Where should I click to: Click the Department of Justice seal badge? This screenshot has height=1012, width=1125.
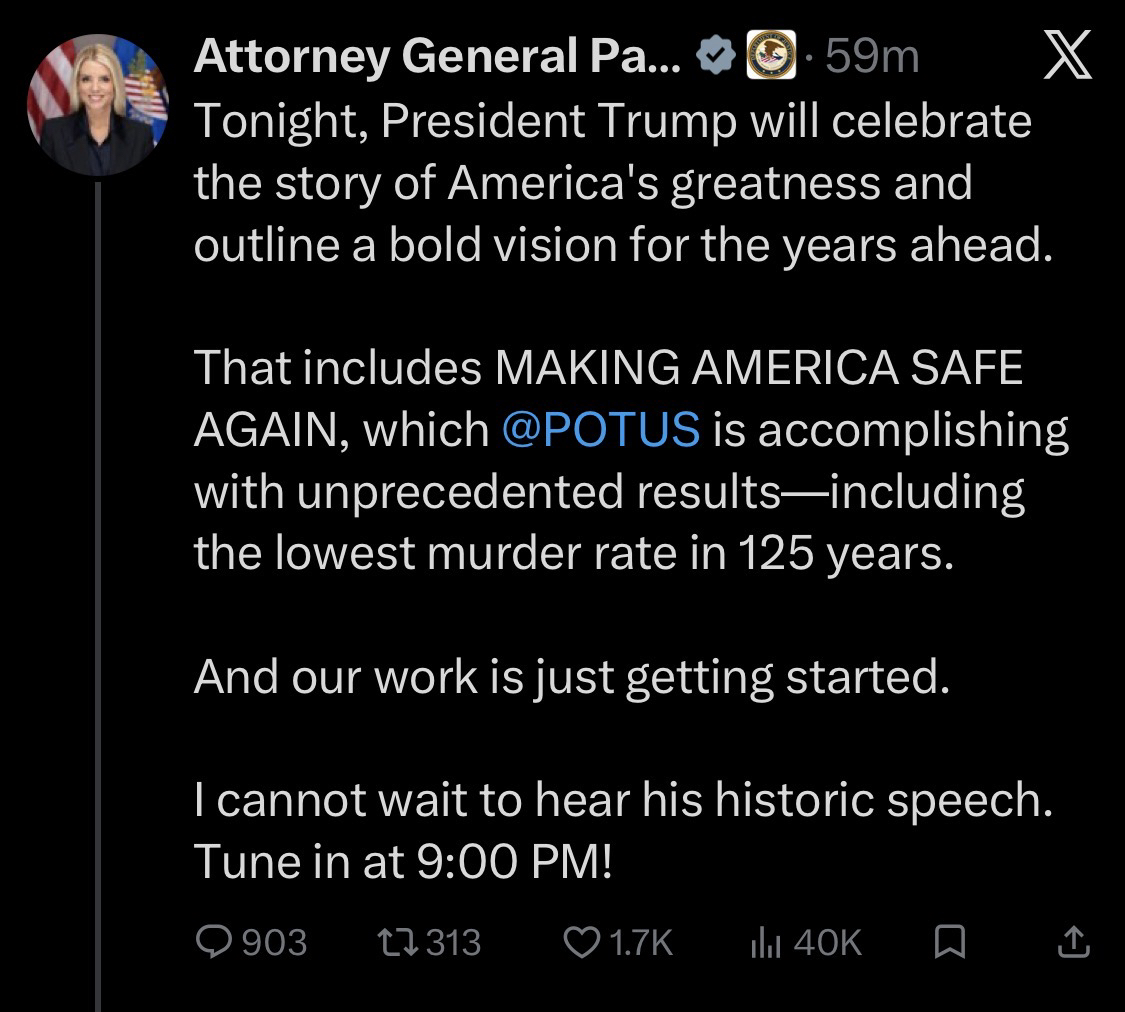[x=768, y=58]
